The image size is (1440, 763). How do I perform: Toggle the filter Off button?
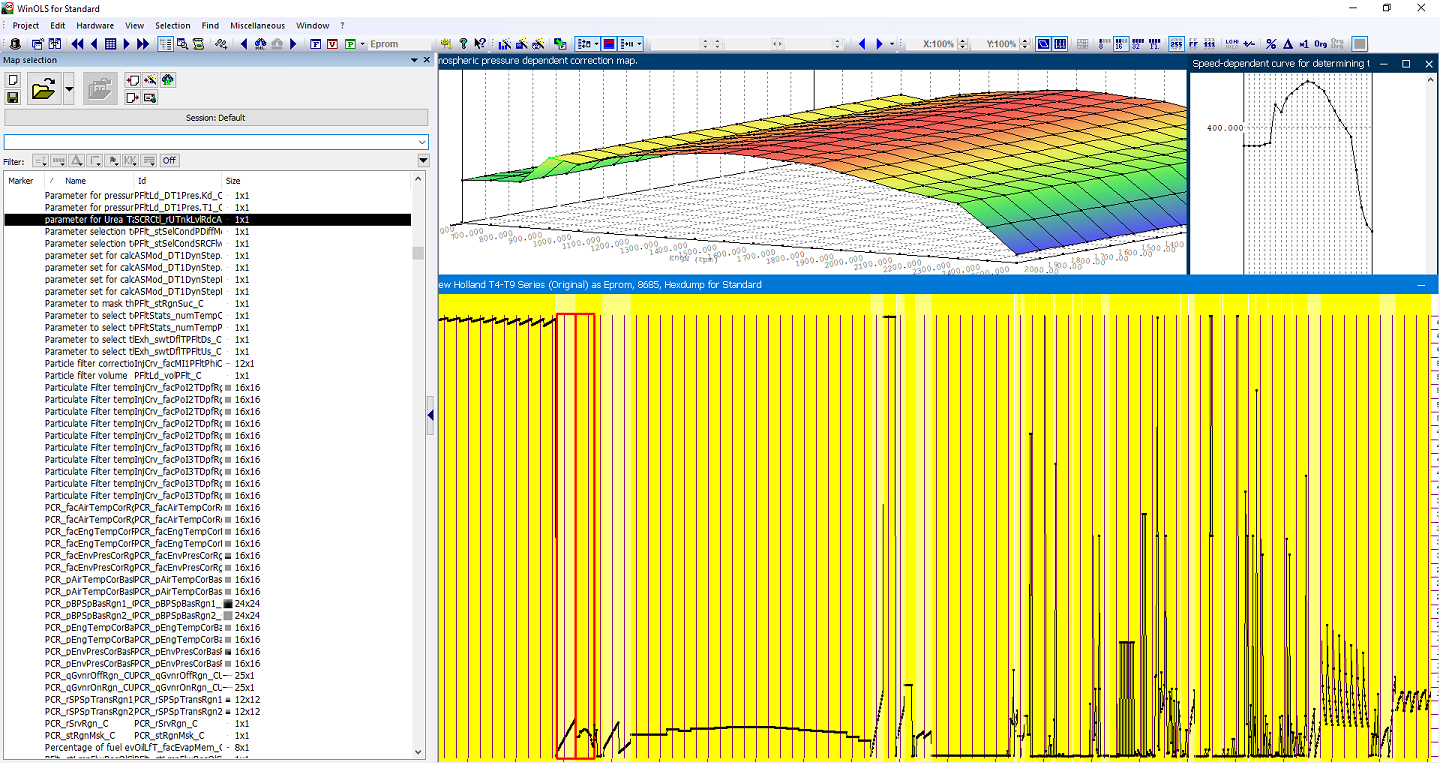[x=170, y=161]
